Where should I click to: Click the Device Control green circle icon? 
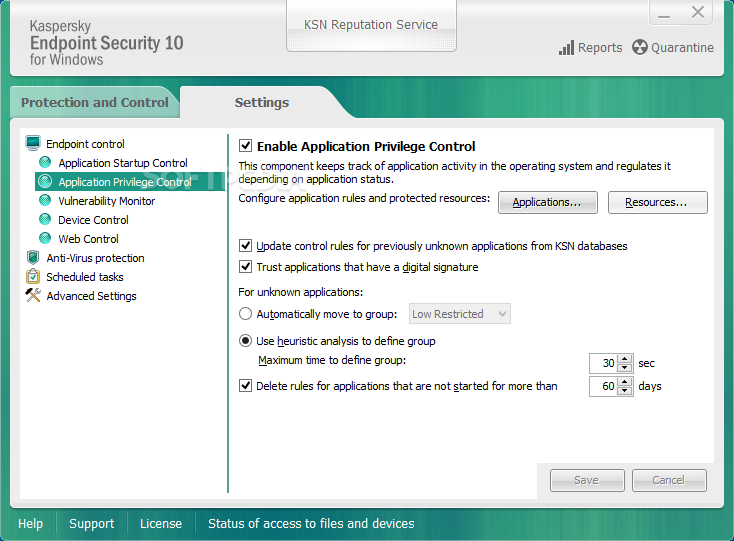click(x=45, y=219)
